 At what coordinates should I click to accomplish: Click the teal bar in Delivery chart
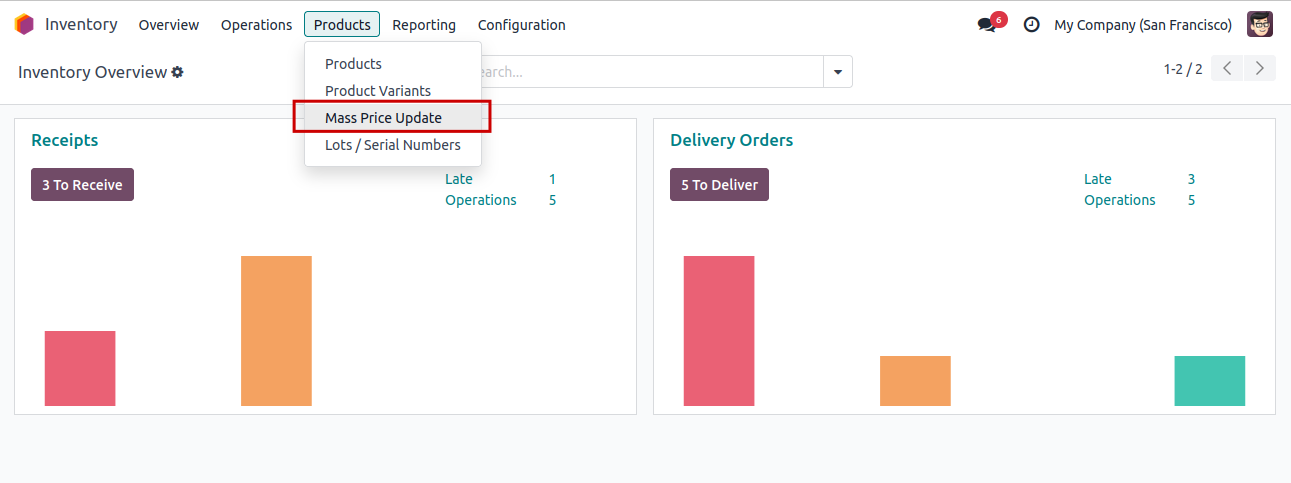(1209, 381)
